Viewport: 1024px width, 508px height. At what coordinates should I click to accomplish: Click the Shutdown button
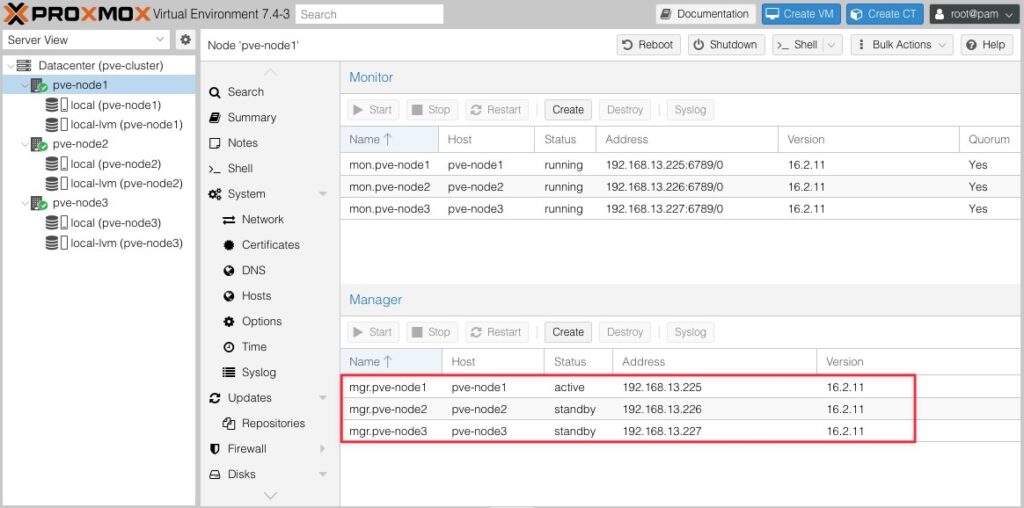pyautogui.click(x=726, y=44)
